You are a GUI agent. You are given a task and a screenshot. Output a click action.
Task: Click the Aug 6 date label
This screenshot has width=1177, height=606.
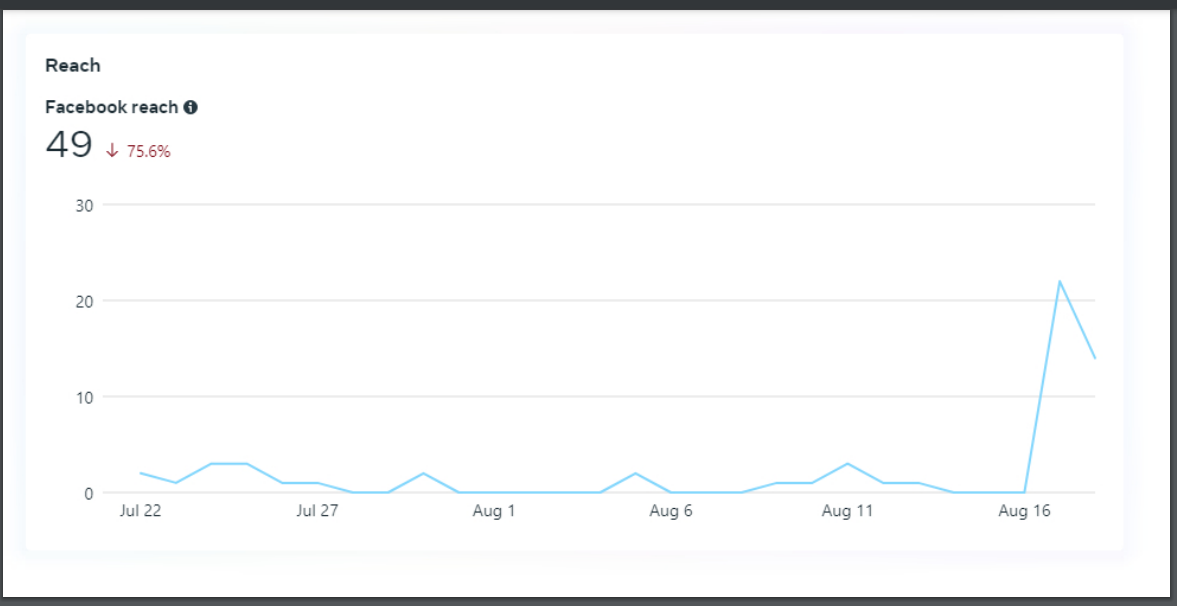tap(670, 511)
